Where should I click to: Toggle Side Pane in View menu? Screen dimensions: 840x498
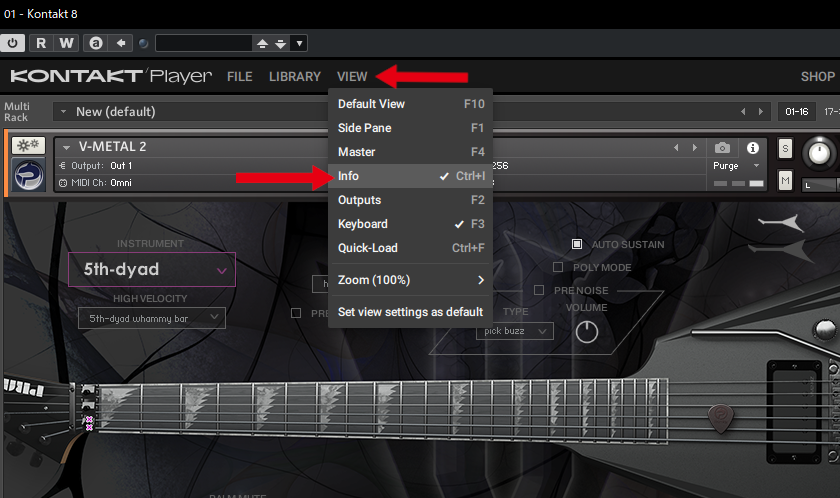(411, 128)
